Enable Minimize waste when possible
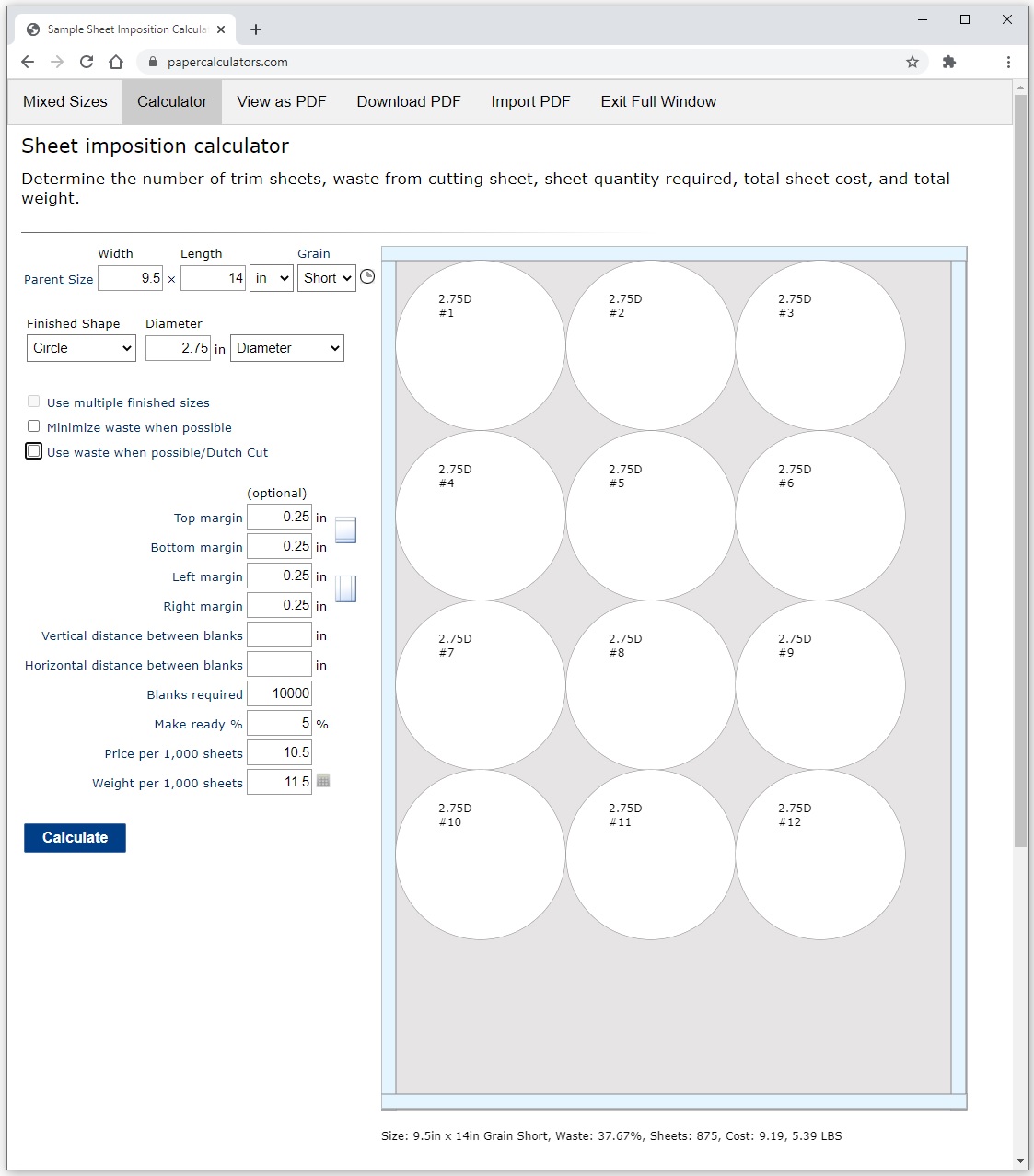 click(x=34, y=426)
